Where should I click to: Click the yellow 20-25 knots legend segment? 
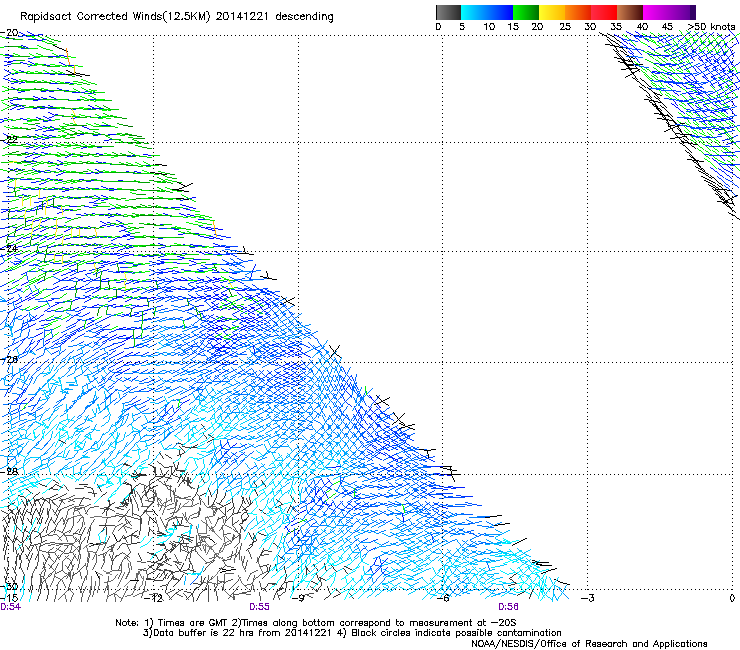pos(552,12)
